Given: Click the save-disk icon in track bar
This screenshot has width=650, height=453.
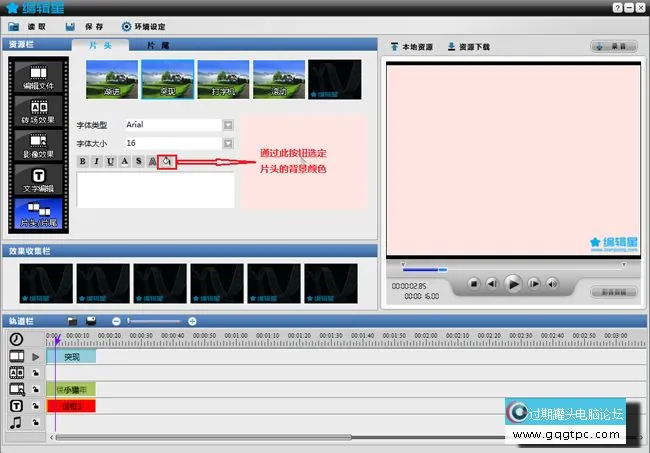Looking at the screenshot, I should 91,321.
